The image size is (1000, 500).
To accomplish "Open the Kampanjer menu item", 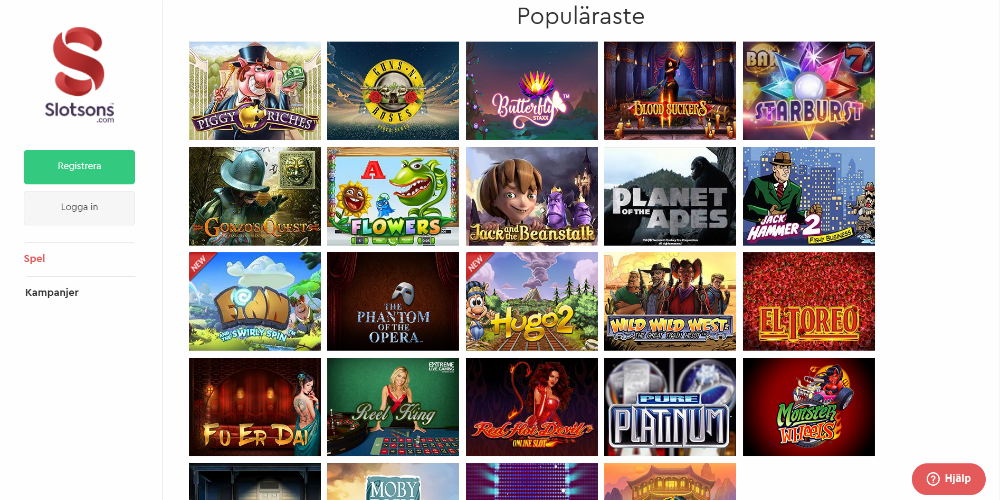I will (x=52, y=293).
